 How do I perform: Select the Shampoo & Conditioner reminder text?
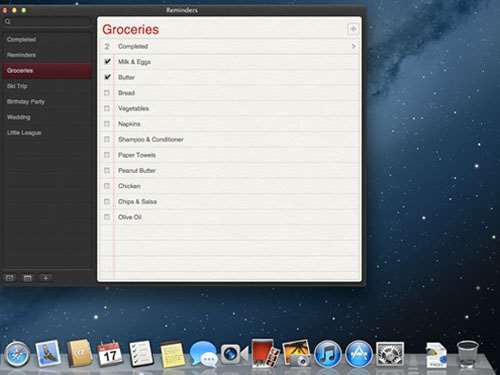[x=151, y=139]
